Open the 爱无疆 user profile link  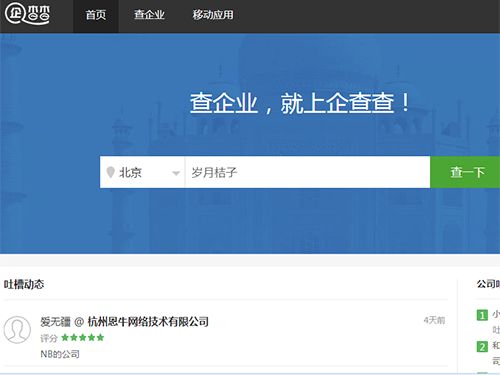pos(55,322)
